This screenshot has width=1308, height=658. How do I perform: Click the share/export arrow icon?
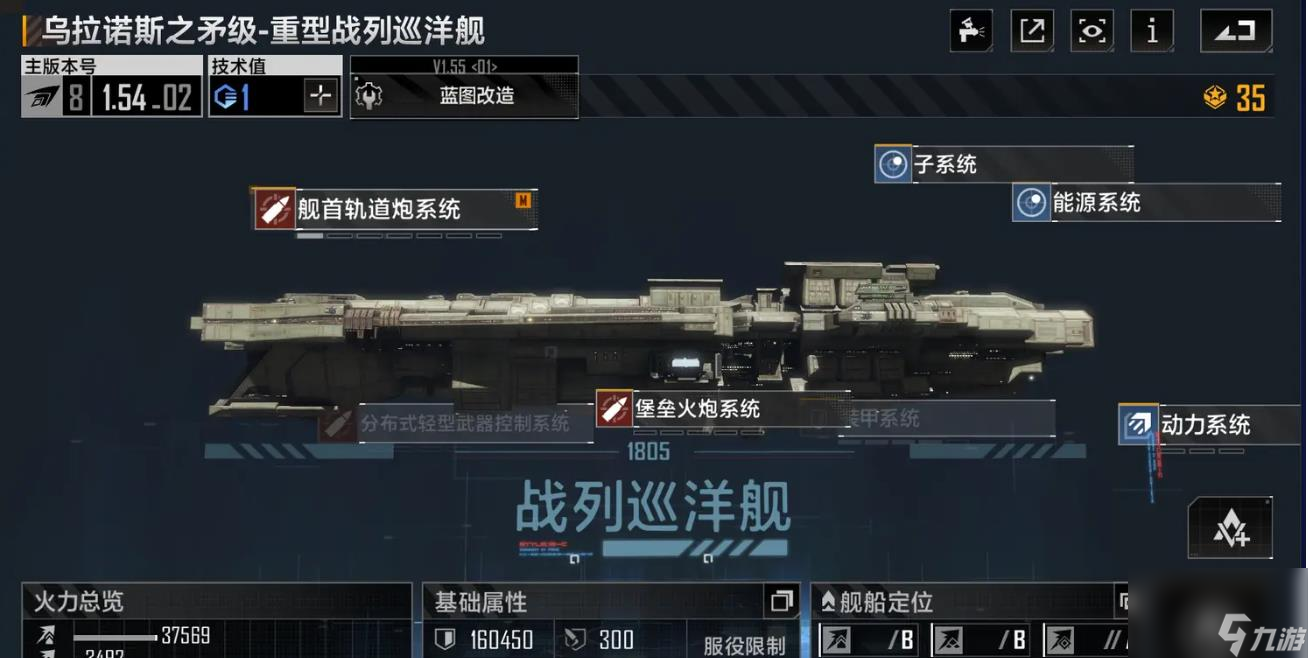click(x=1032, y=30)
